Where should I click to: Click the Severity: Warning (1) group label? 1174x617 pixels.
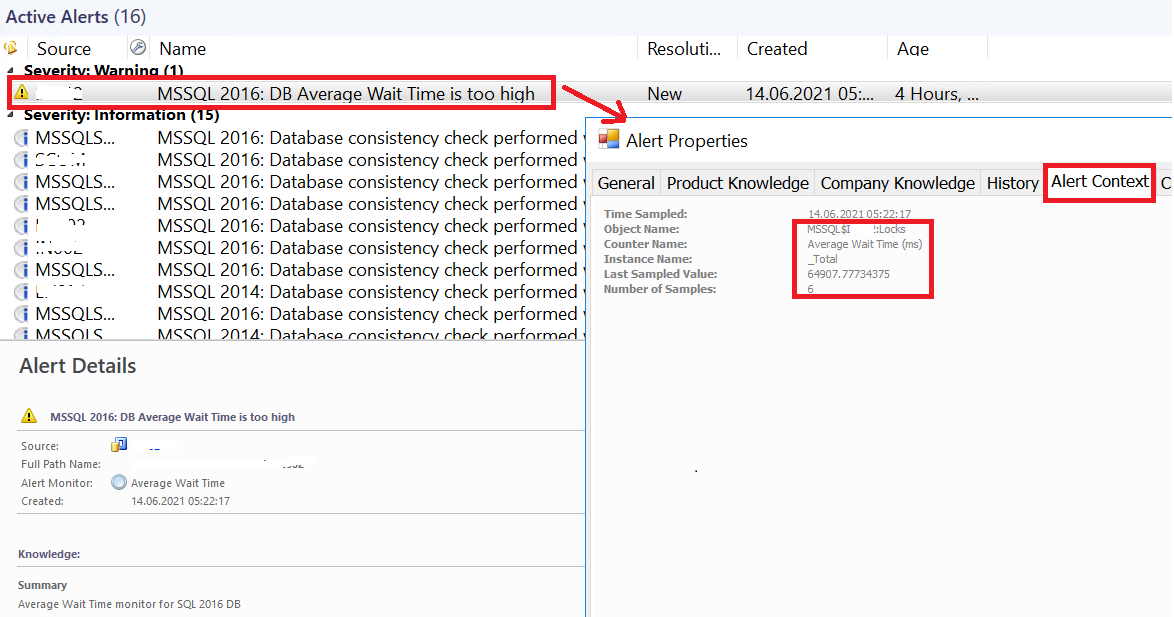click(103, 70)
